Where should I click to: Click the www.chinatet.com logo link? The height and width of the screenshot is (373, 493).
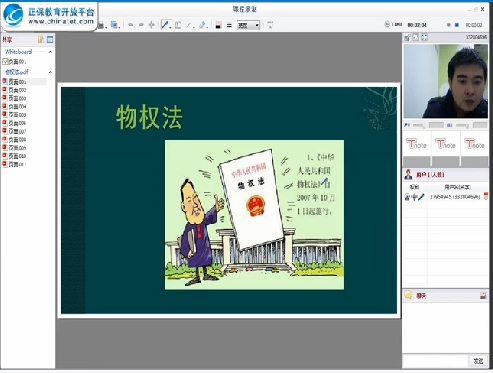(x=61, y=22)
